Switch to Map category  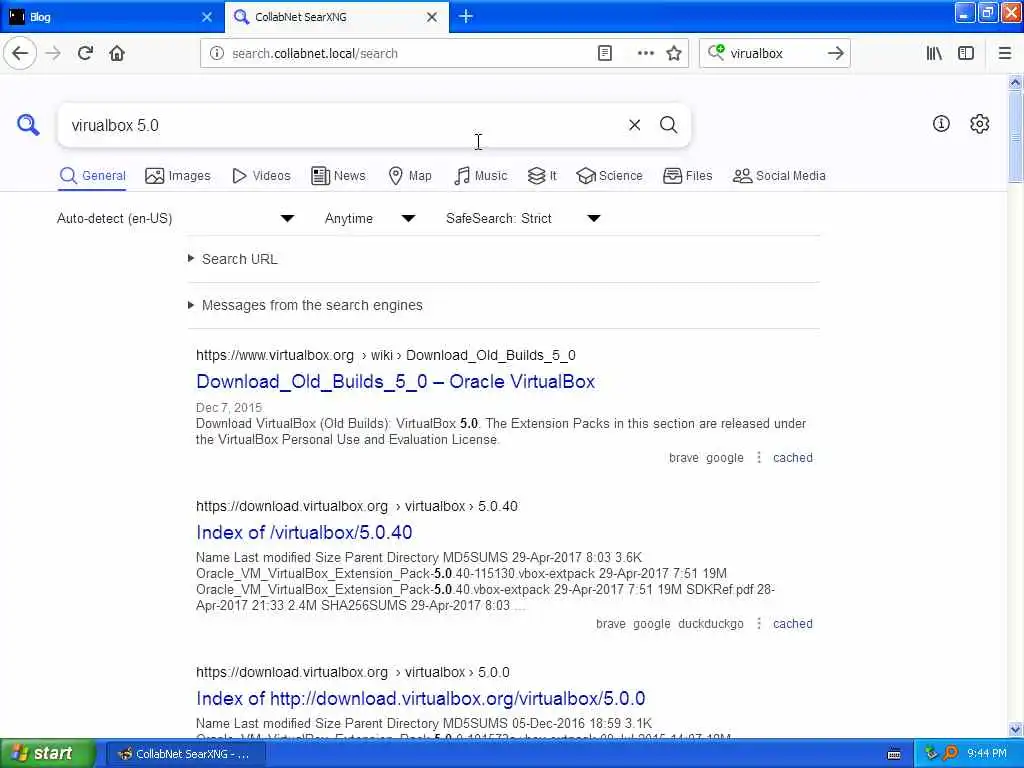[x=410, y=175]
